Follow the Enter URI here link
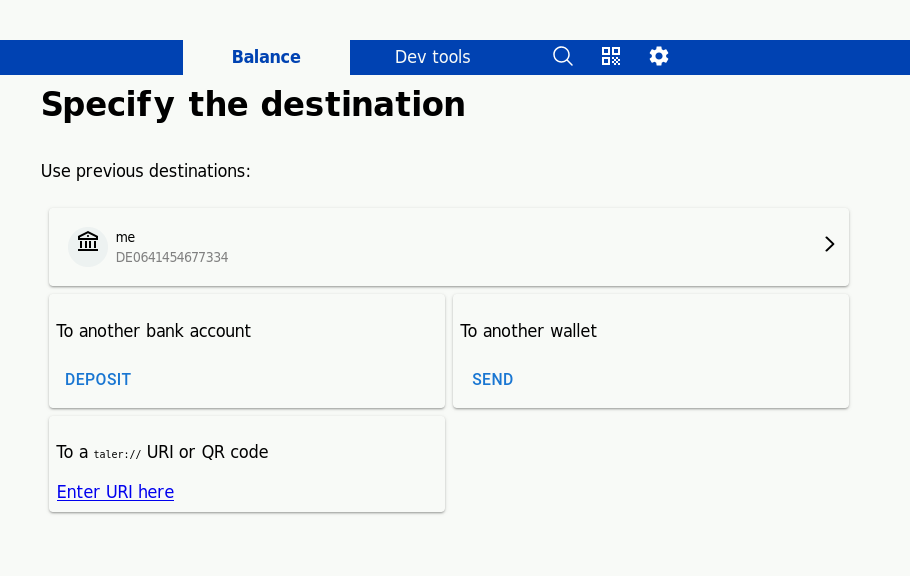Screen dimensions: 910x576 115,492
